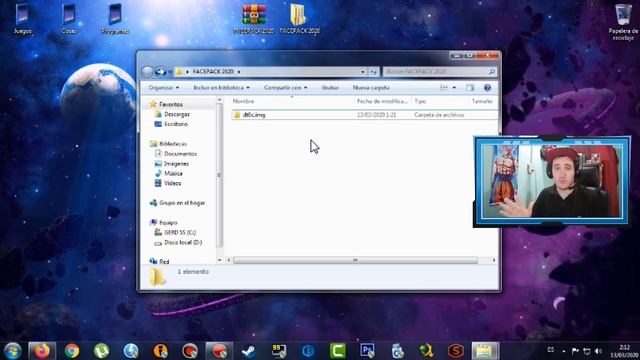Screen dimensions: 640x360
Task: Select Grupo en el hogar
Action: [x=182, y=203]
